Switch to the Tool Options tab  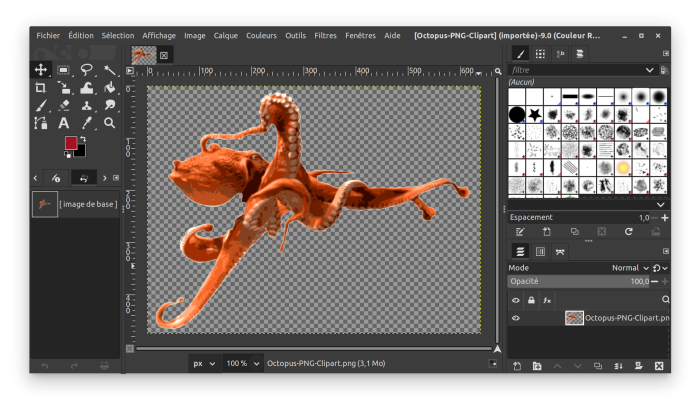tap(56, 178)
